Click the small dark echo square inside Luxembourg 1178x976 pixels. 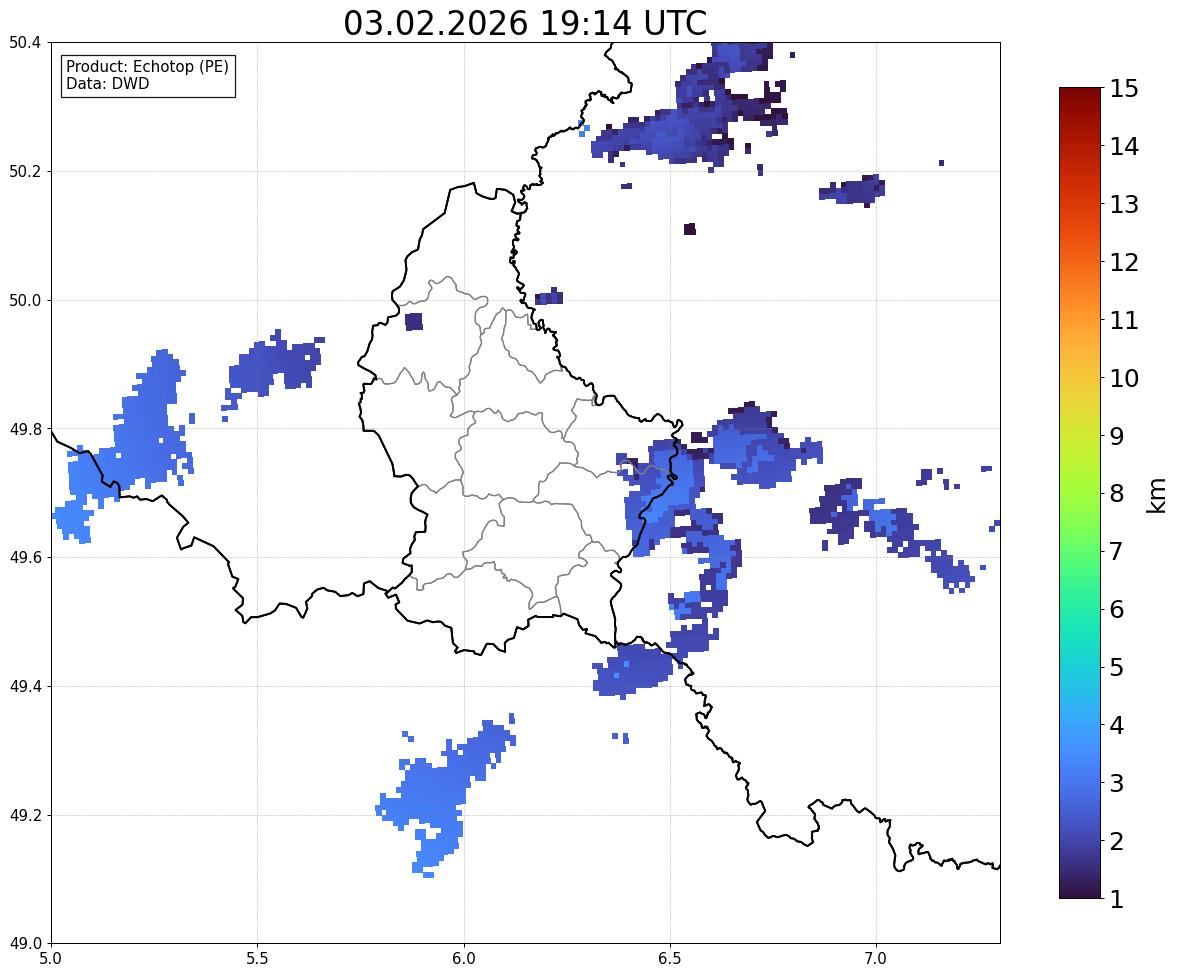414,322
